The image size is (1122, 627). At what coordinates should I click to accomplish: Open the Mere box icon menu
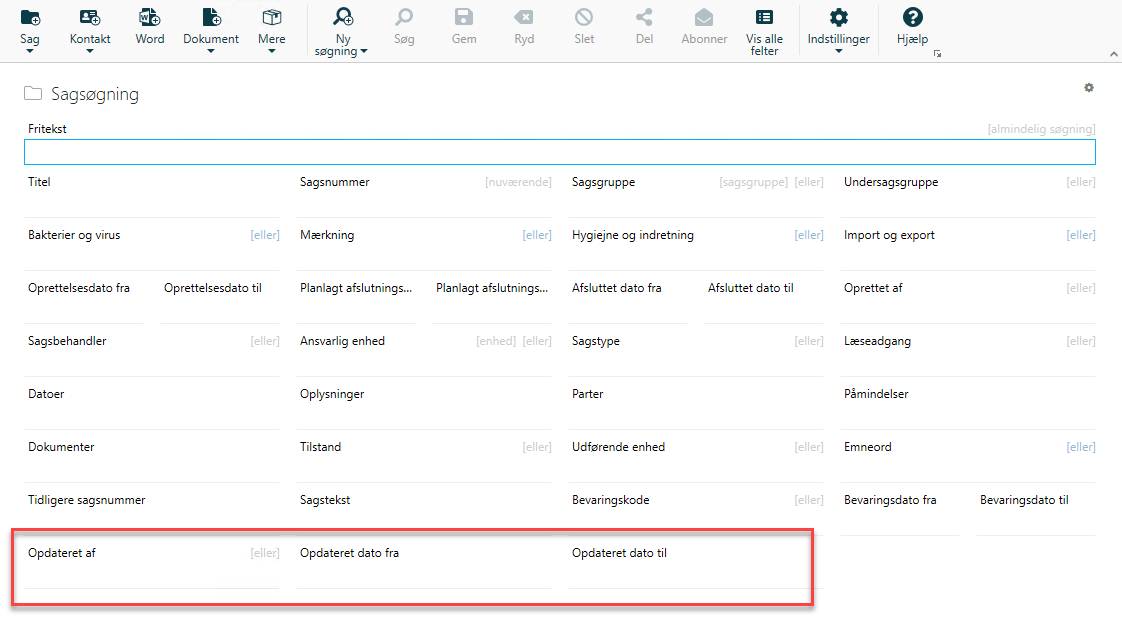[272, 17]
